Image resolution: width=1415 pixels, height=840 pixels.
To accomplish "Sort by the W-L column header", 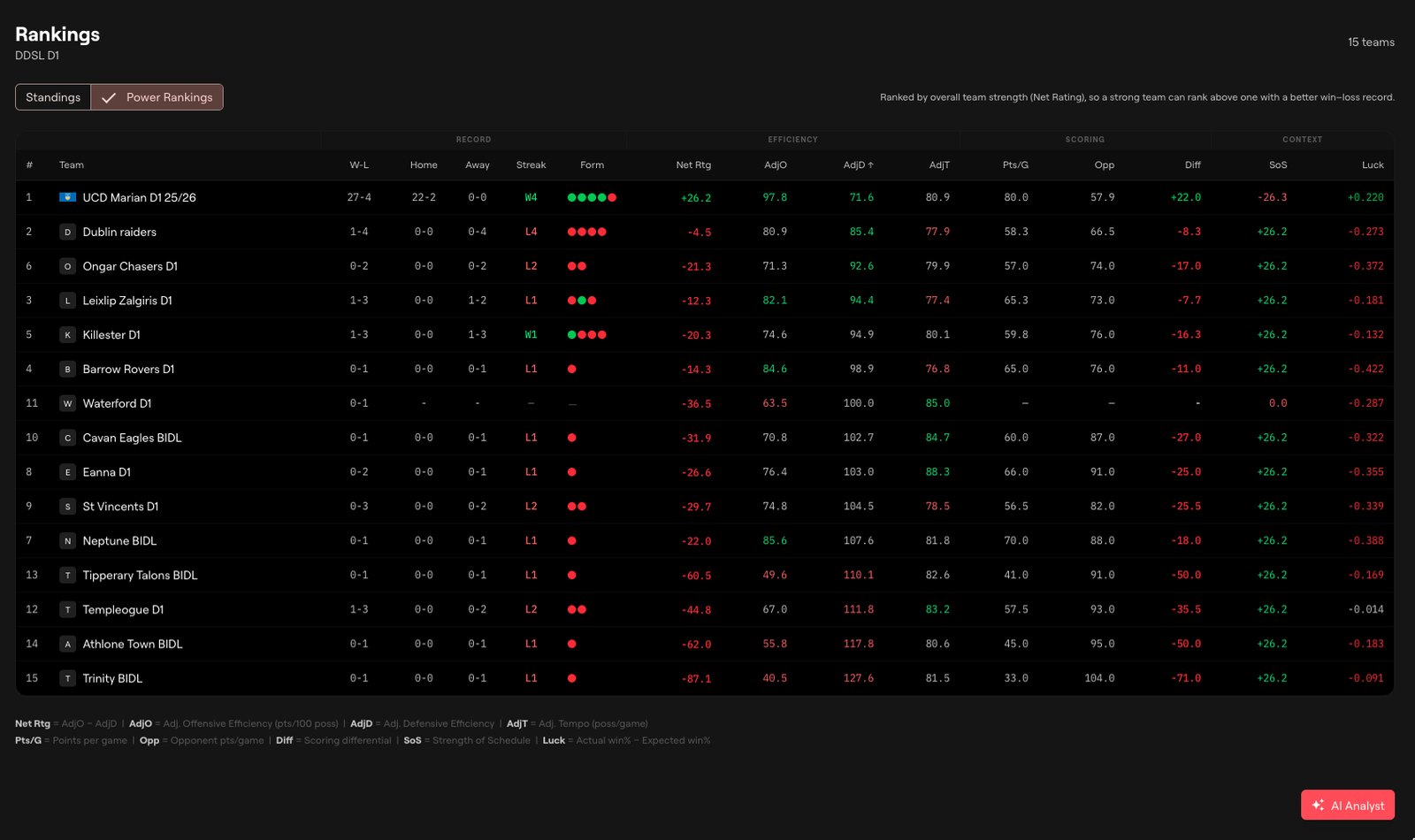I will pos(359,165).
